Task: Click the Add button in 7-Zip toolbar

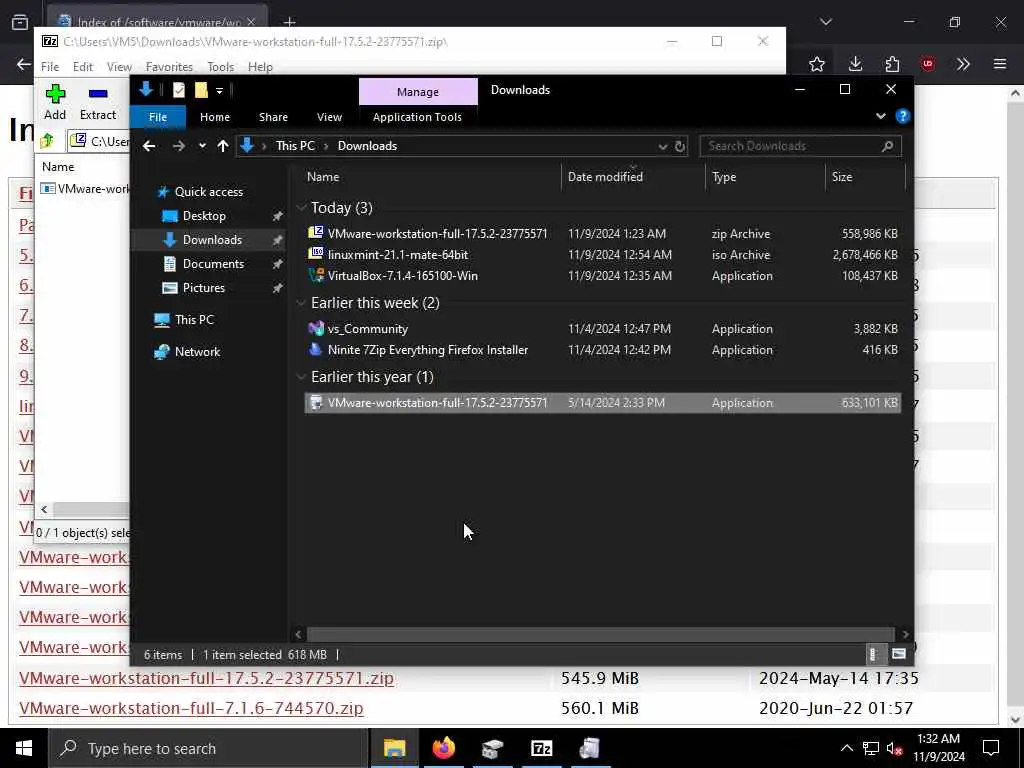Action: 55,103
